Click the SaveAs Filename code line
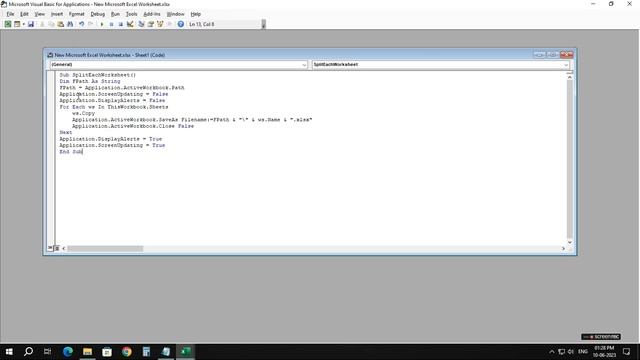The image size is (640, 360). (192, 120)
